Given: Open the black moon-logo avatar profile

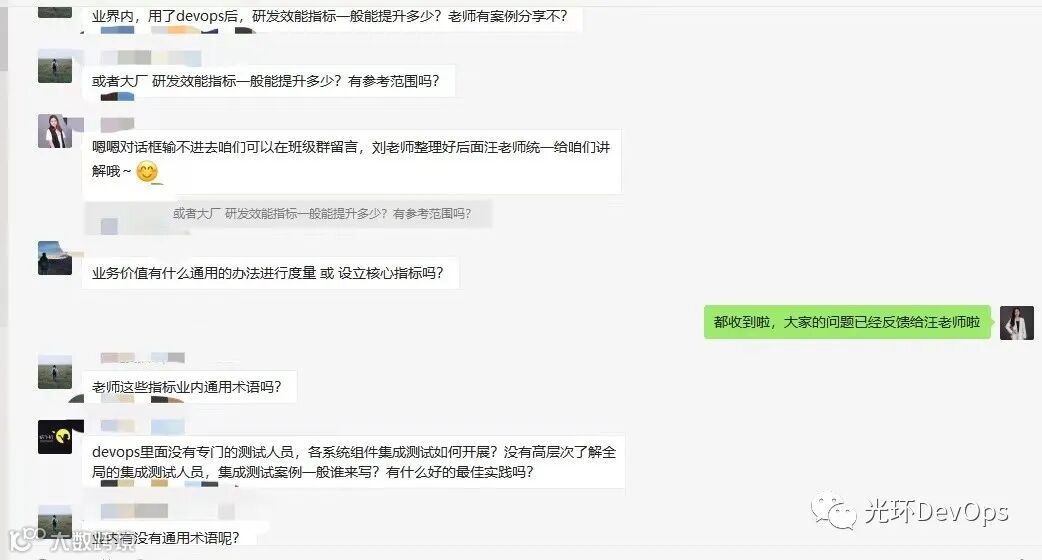Looking at the screenshot, I should (55, 436).
